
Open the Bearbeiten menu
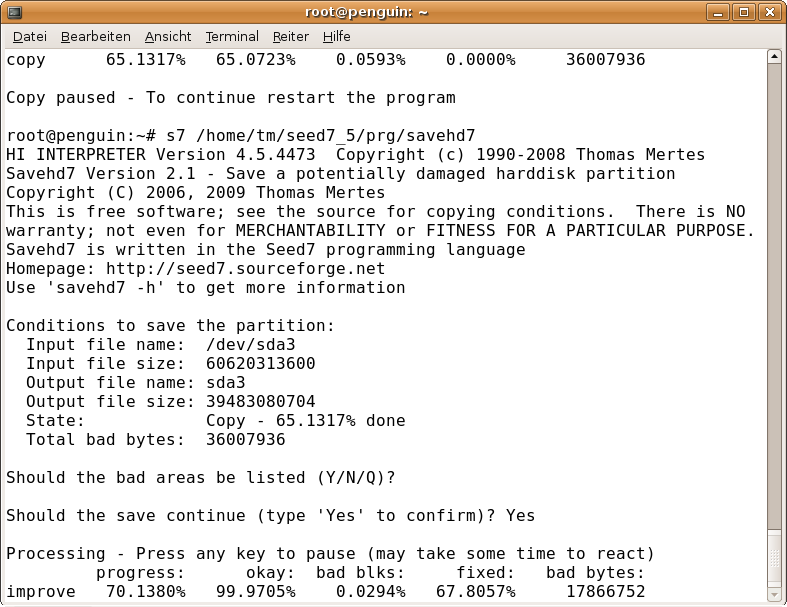(95, 37)
